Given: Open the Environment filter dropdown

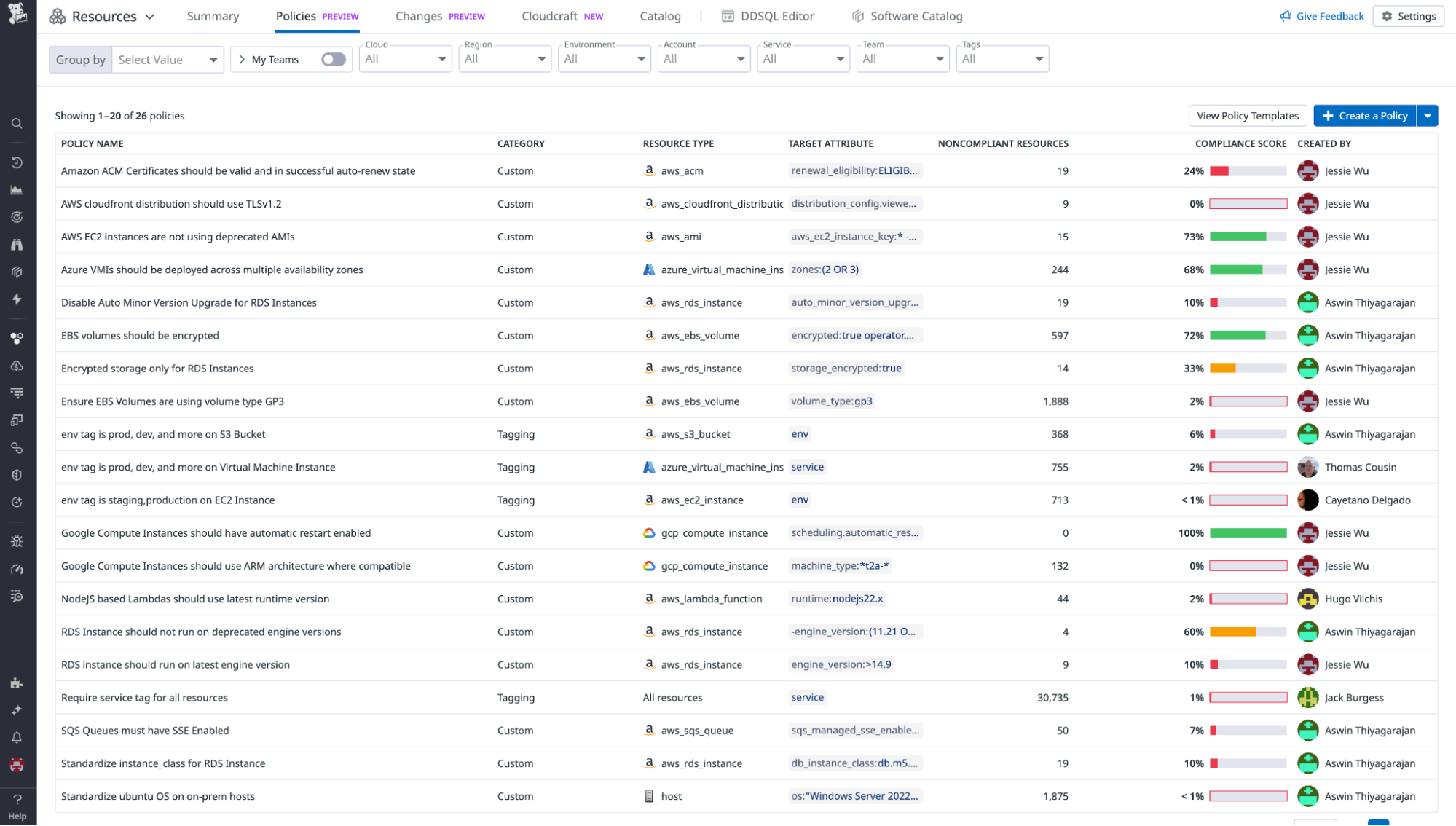Looking at the screenshot, I should point(604,59).
